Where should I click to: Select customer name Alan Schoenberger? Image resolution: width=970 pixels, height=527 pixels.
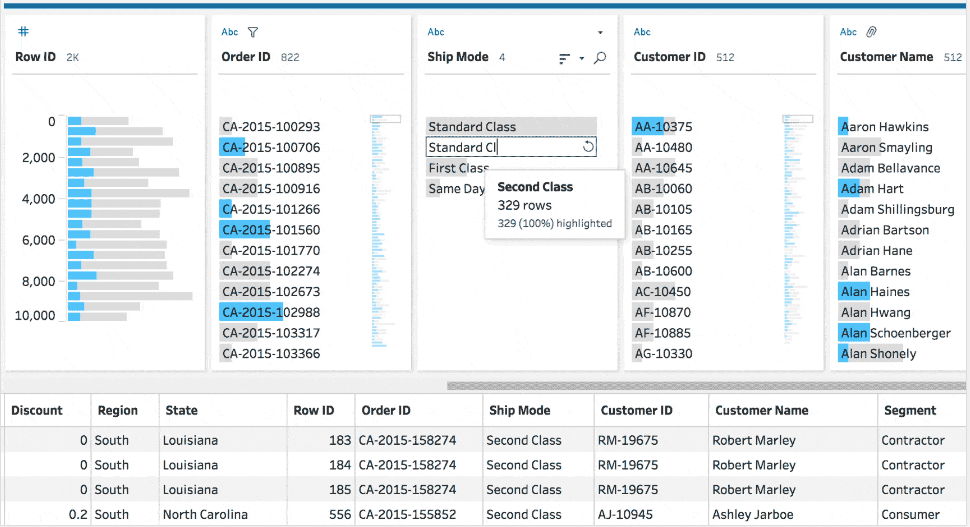(895, 333)
